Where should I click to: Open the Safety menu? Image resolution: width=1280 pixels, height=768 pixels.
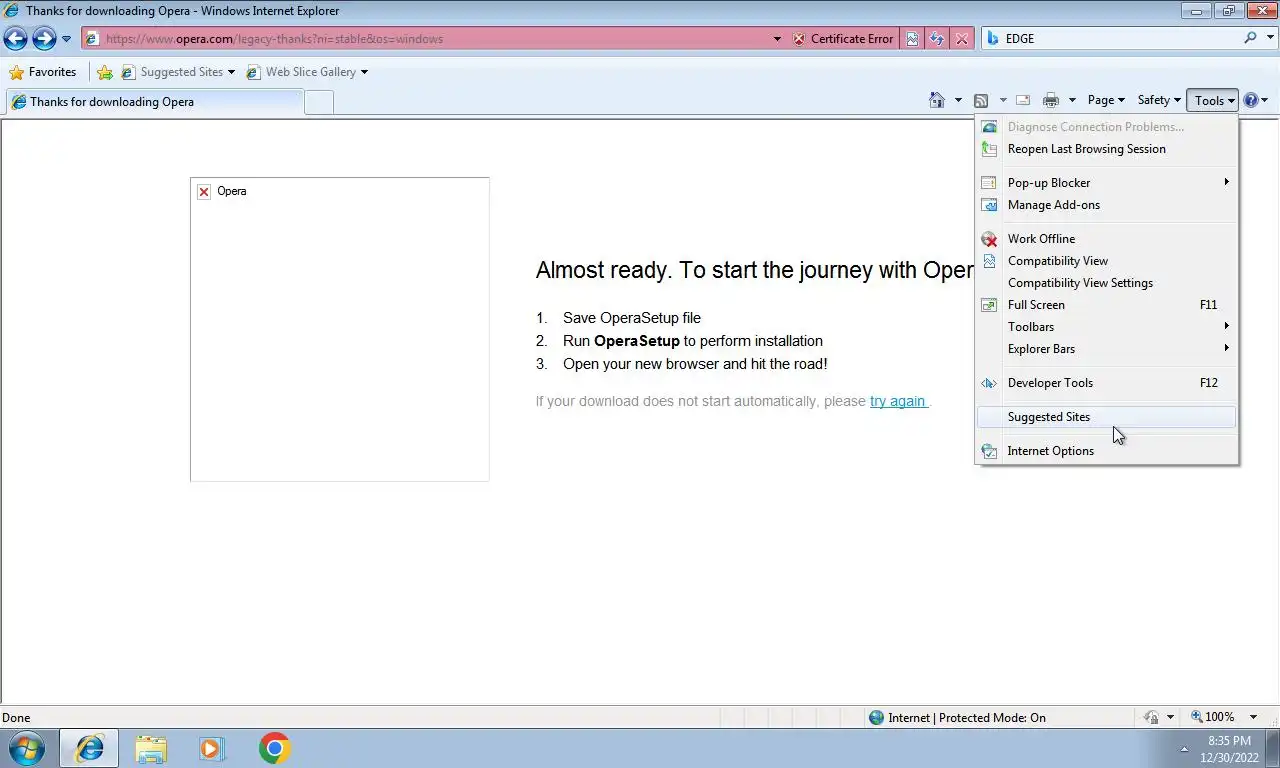pos(1159,100)
